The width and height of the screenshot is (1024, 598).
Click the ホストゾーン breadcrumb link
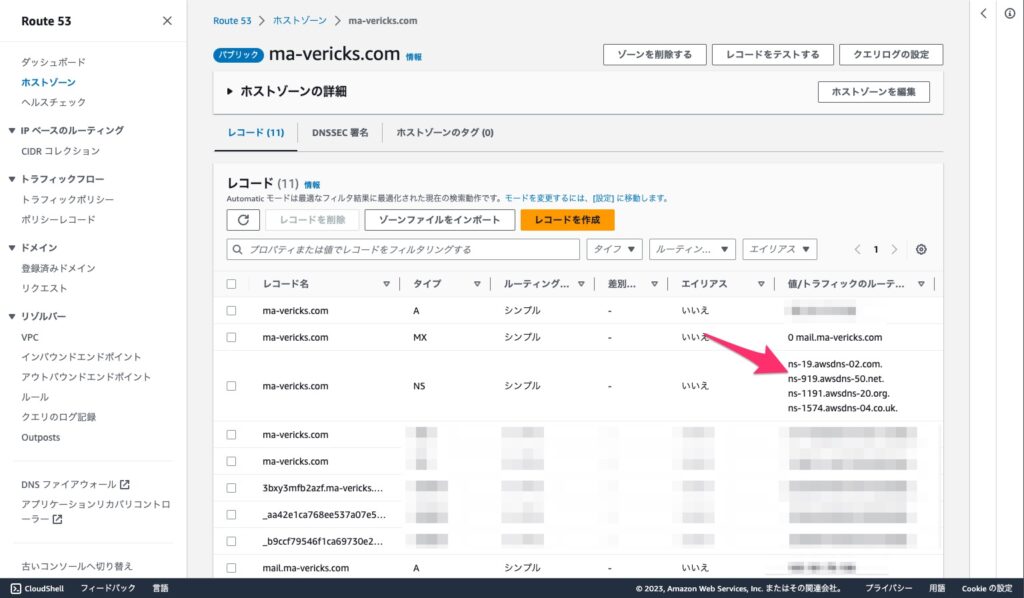click(x=300, y=21)
